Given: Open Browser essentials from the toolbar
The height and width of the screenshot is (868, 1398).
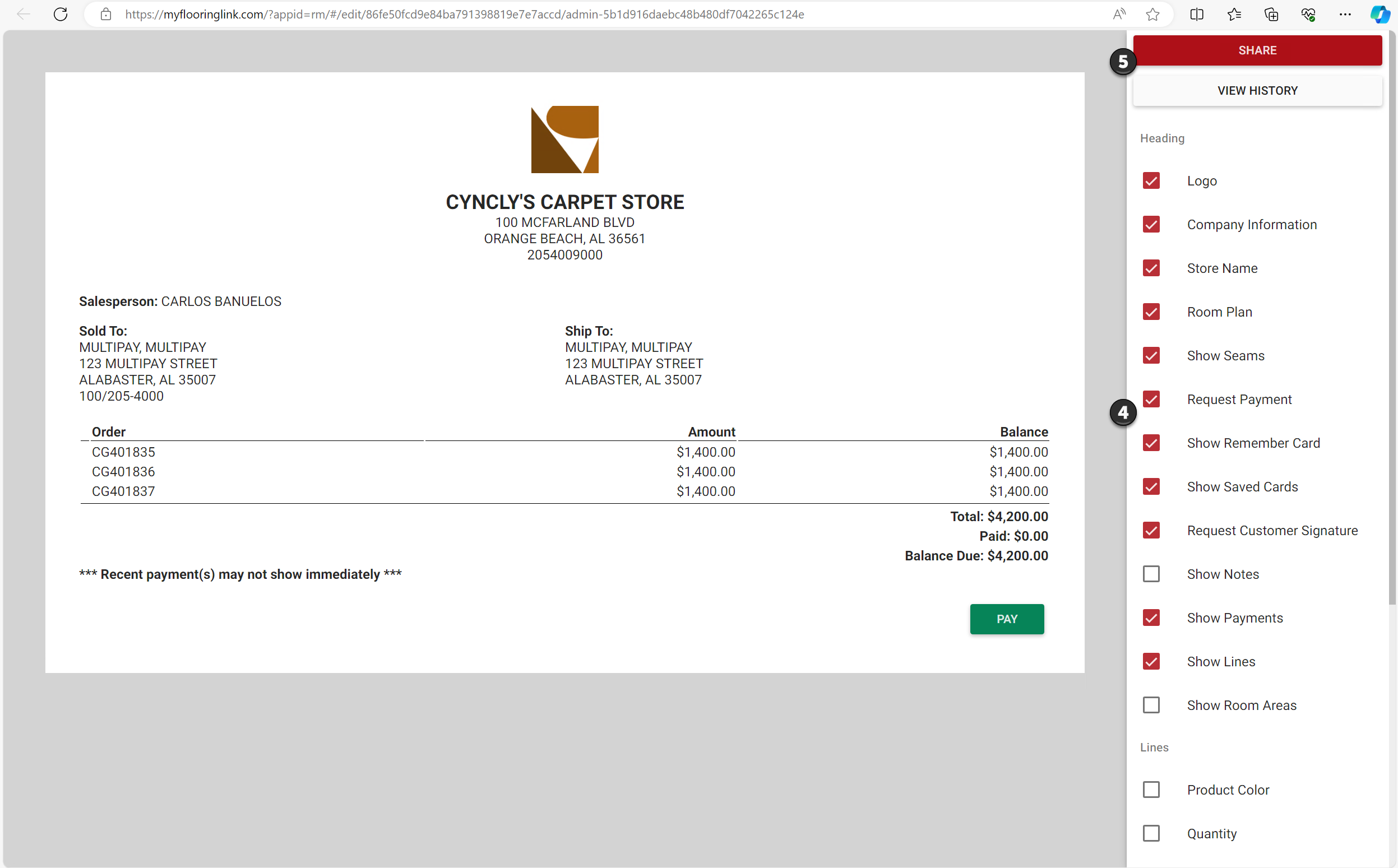Looking at the screenshot, I should (1308, 15).
